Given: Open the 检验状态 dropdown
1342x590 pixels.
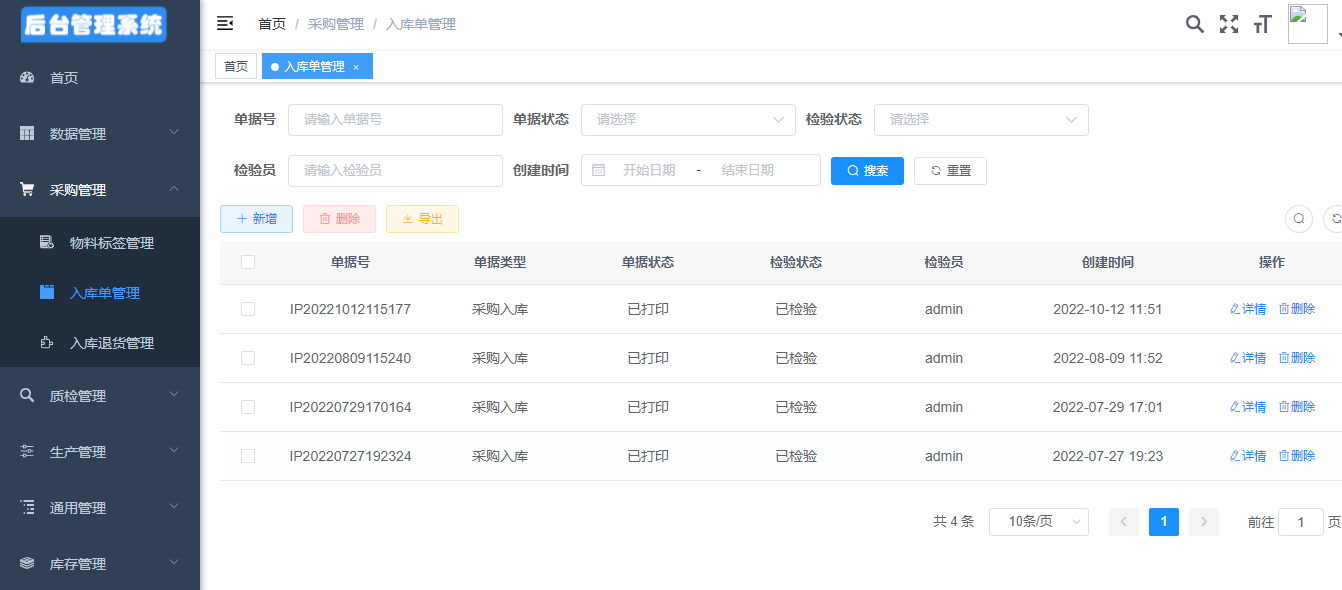Looking at the screenshot, I should point(981,119).
